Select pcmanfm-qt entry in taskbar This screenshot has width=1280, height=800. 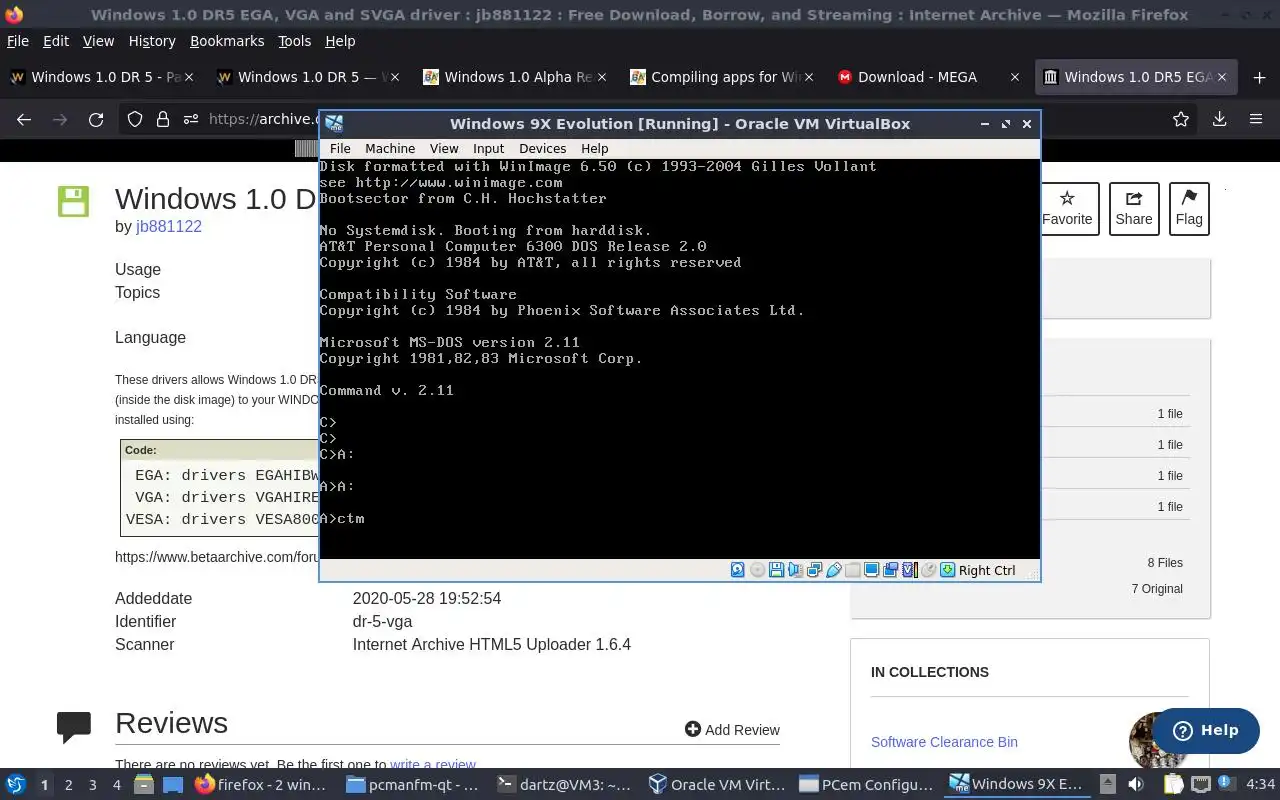click(x=412, y=785)
